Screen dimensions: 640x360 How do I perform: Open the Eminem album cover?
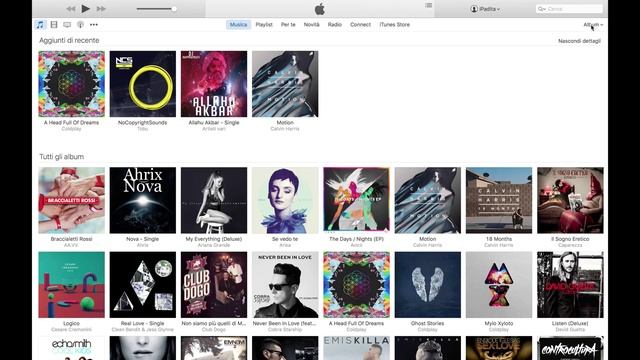click(214, 348)
